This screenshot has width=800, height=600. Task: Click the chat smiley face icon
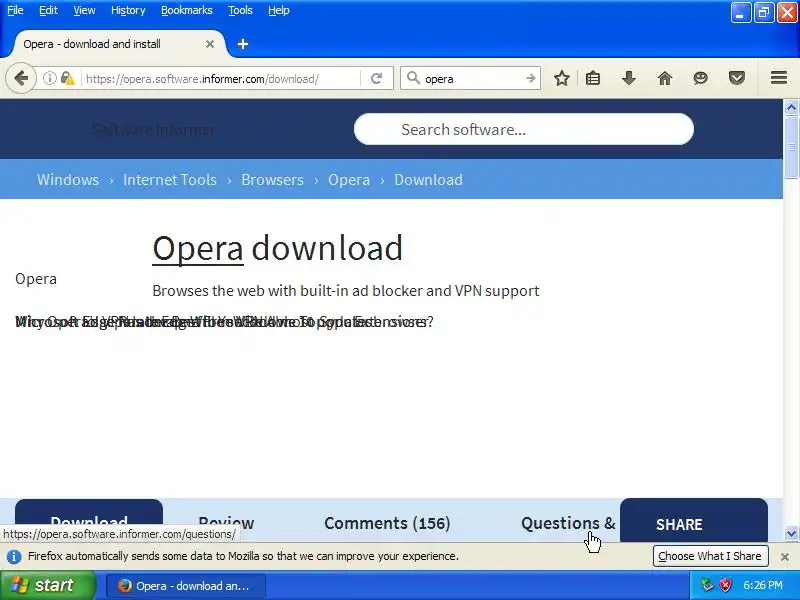pos(701,78)
